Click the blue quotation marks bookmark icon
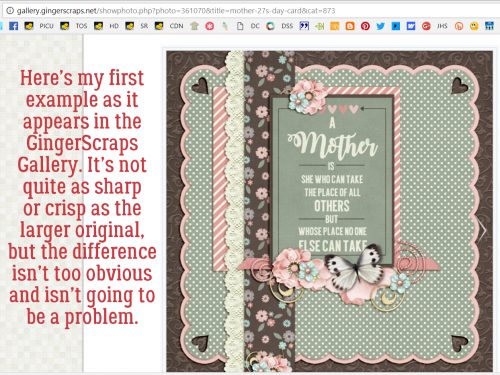 [x=304, y=26]
